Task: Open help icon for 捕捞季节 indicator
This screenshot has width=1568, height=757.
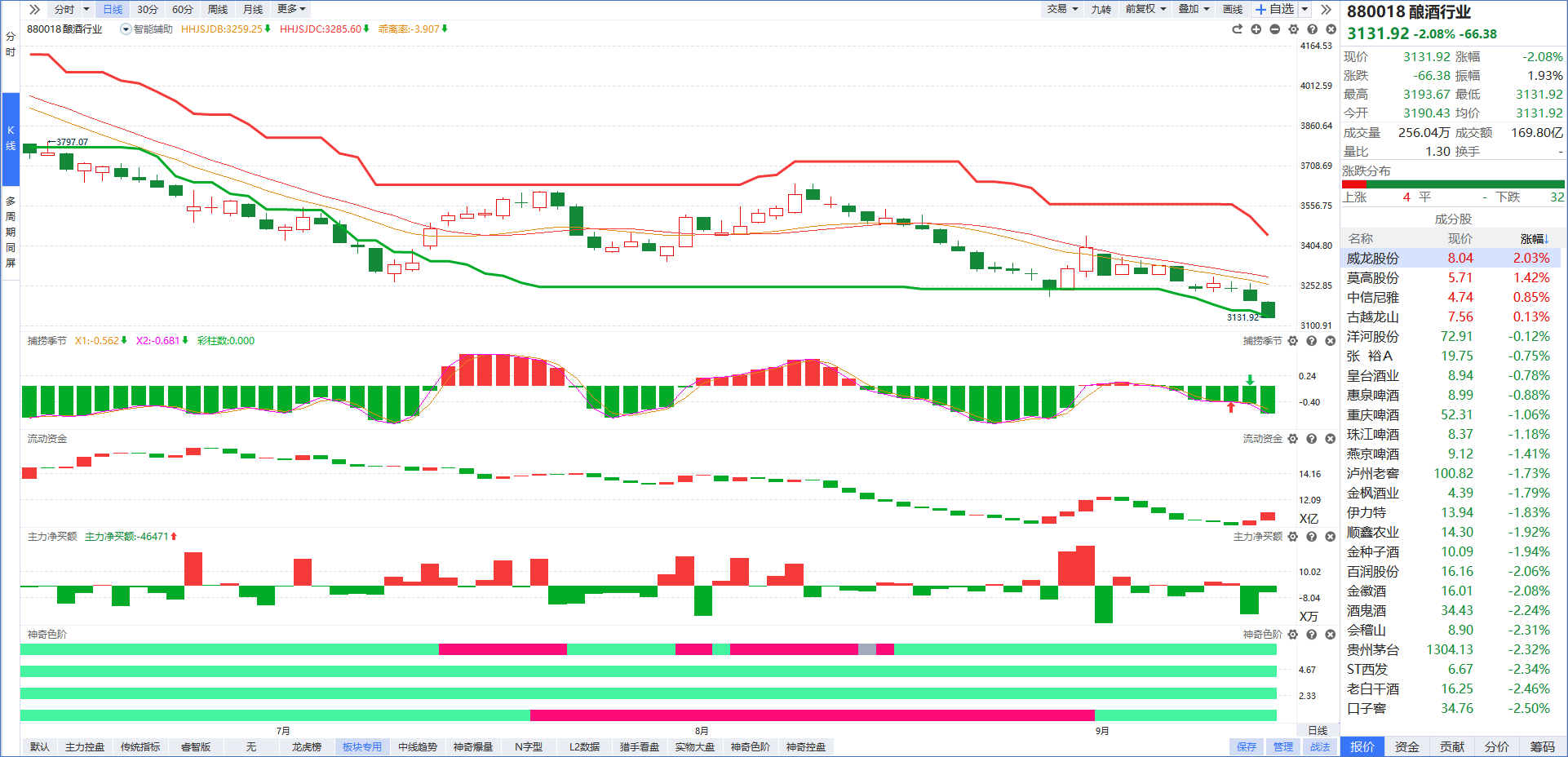Action: (x=1312, y=341)
